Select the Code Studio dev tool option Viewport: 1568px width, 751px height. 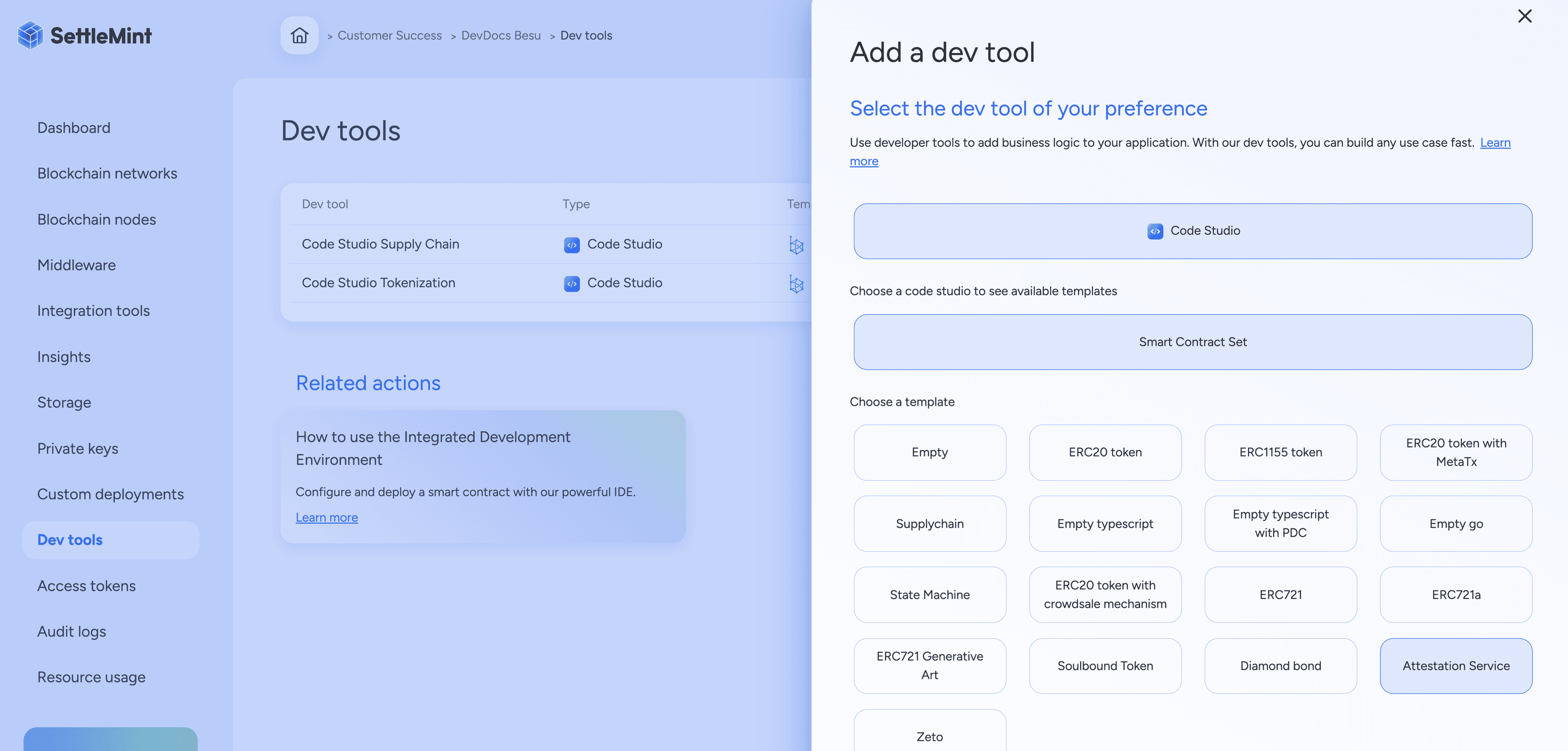(x=1192, y=231)
